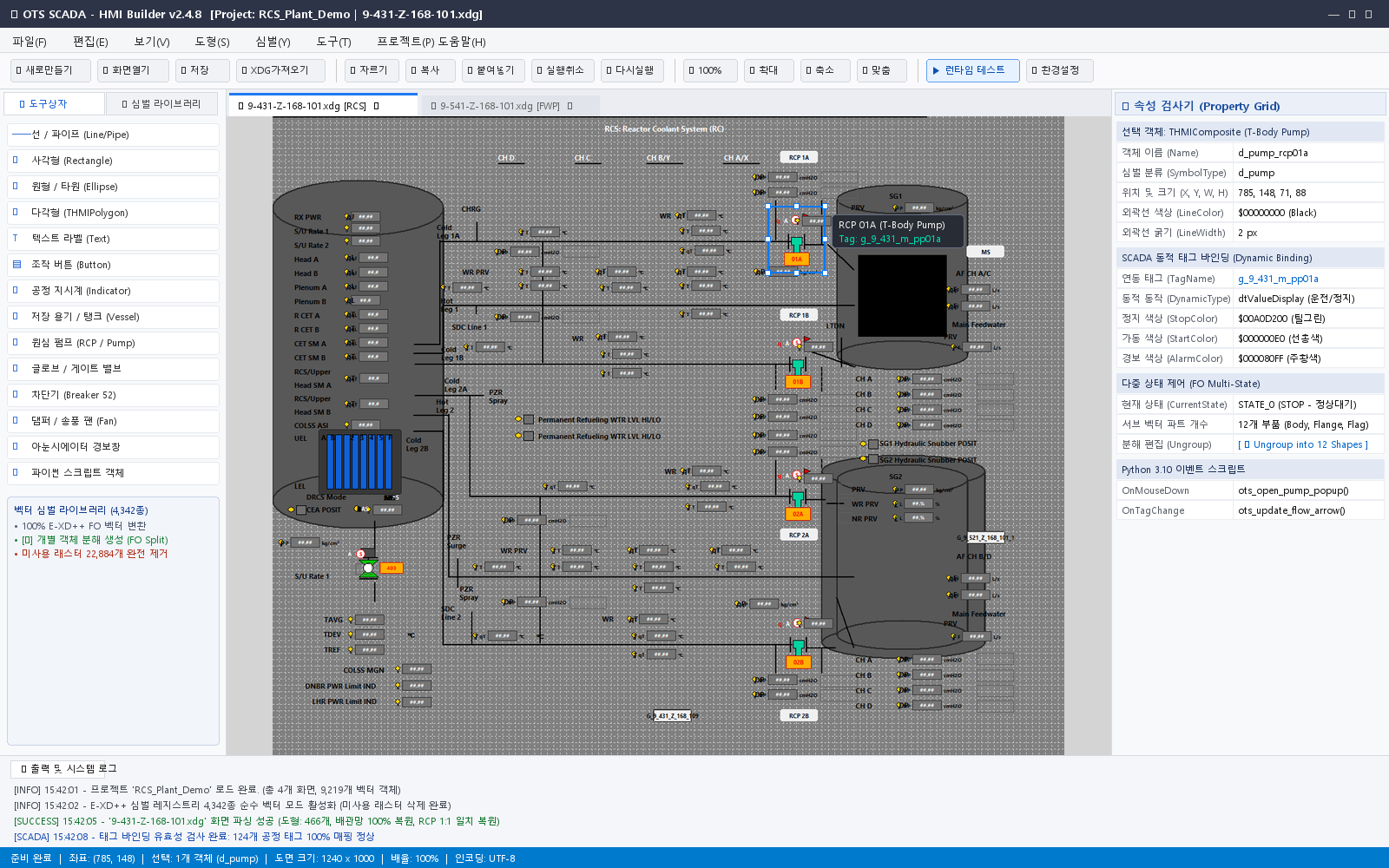
Task: Select the 공정 지시계 (Indicator) tool
Action: click(x=113, y=291)
